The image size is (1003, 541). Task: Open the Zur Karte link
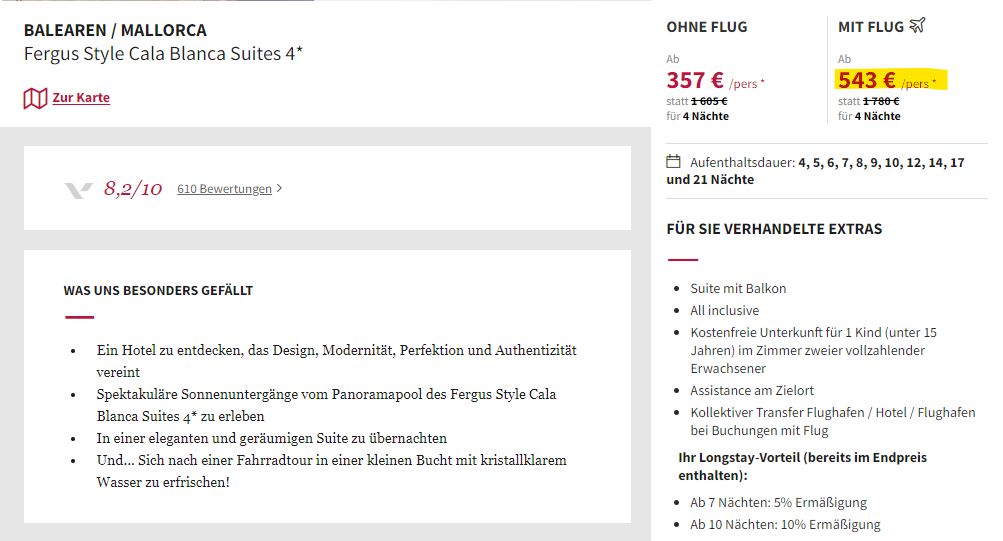(x=81, y=98)
